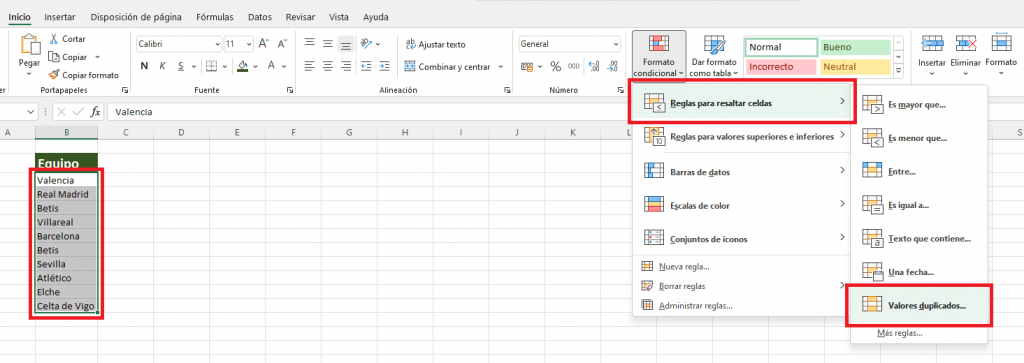Toggle italic K formatting
The width and height of the screenshot is (1024, 363).
pos(162,66)
